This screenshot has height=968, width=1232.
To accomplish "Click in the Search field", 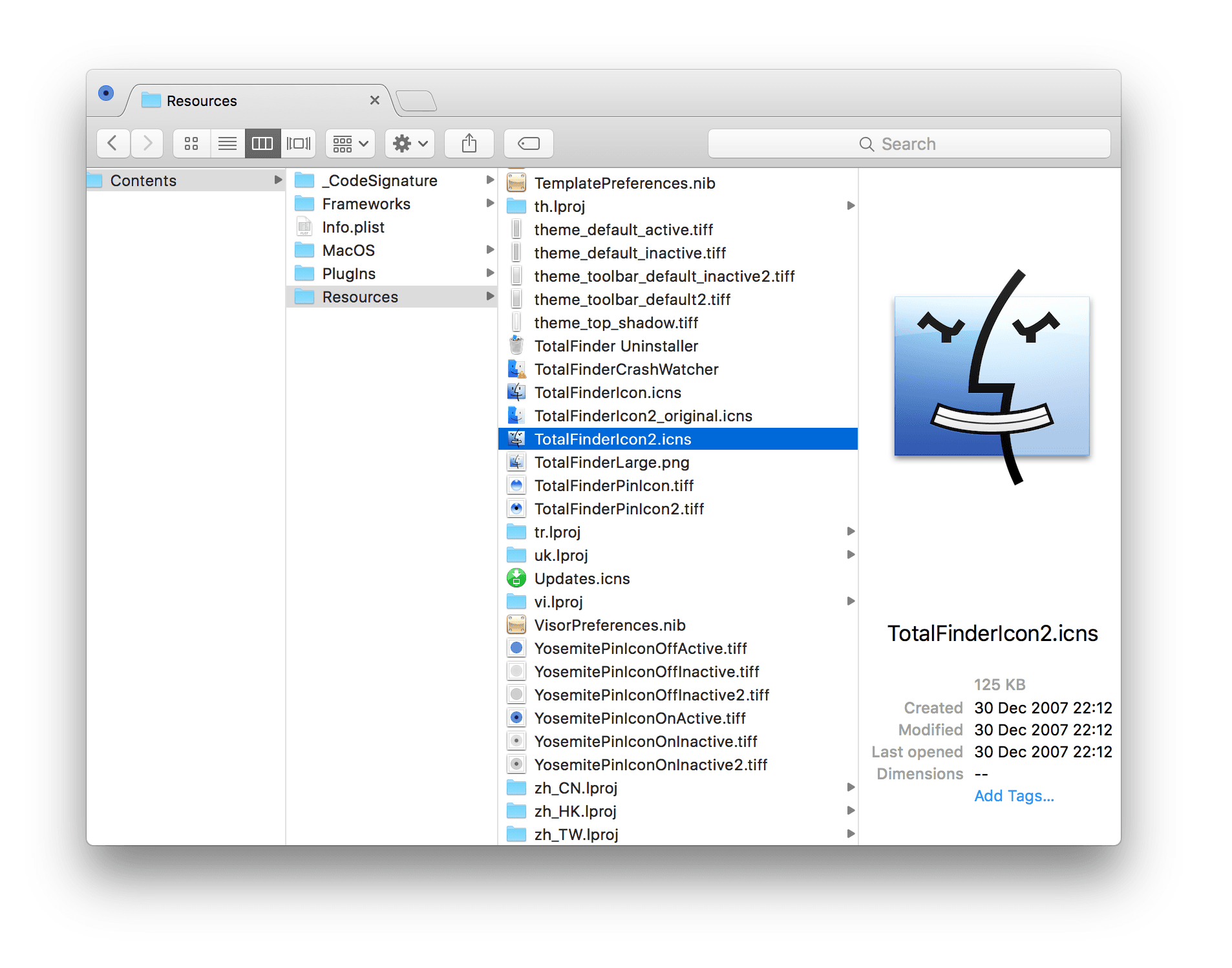I will pyautogui.click(x=908, y=144).
